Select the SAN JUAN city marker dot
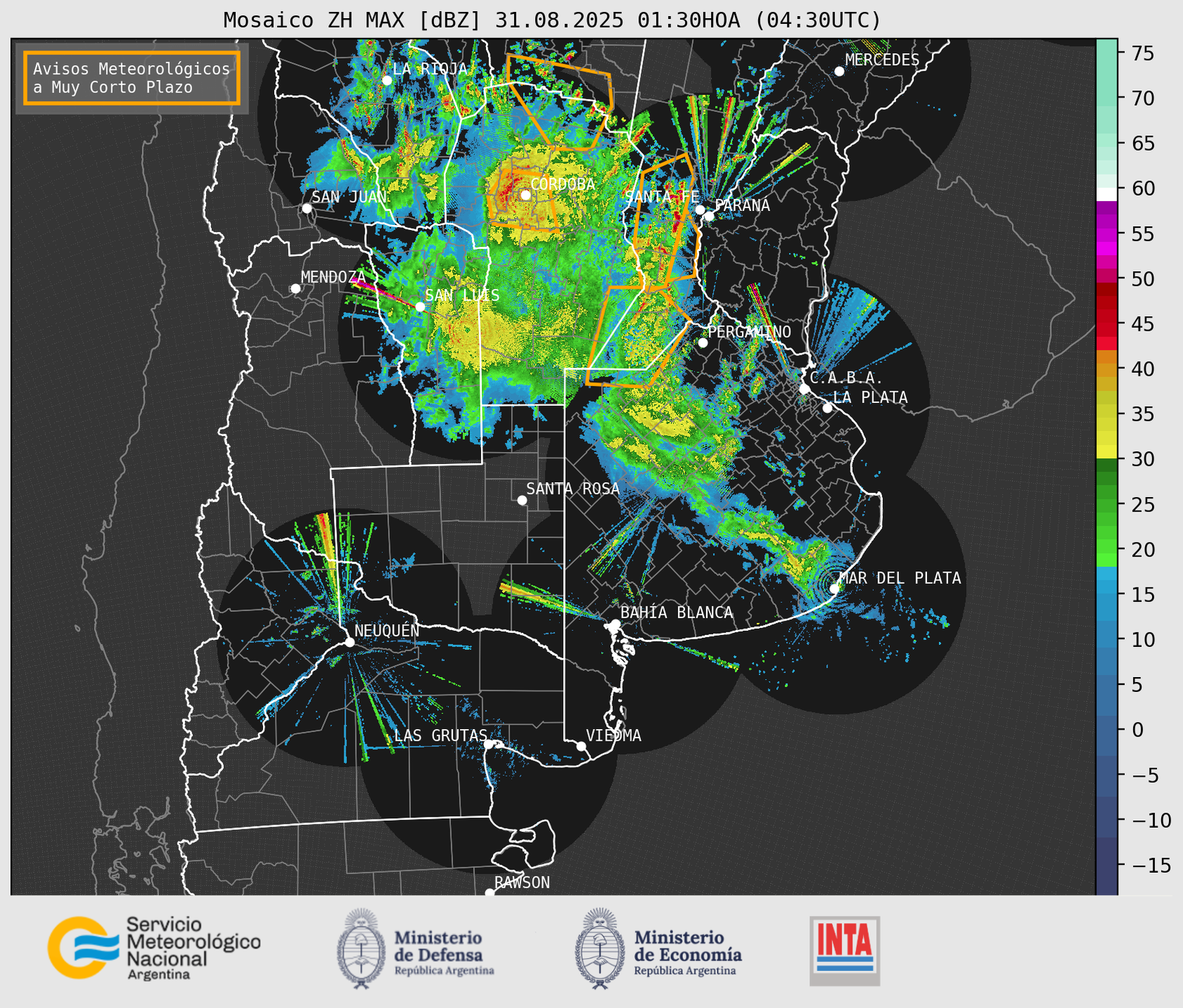Viewport: 1183px width, 1008px height. point(306,208)
